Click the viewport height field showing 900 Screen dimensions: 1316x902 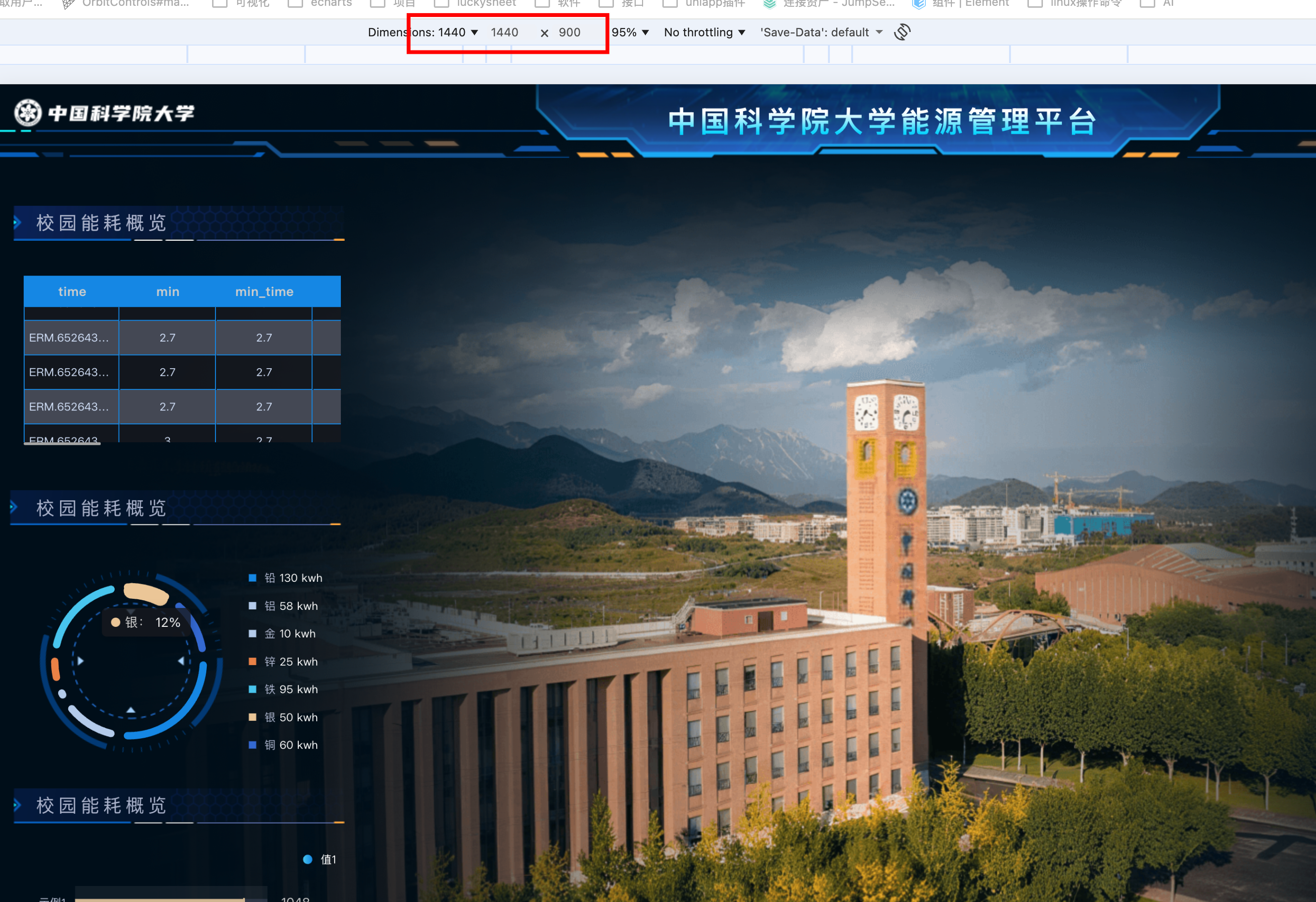point(570,32)
